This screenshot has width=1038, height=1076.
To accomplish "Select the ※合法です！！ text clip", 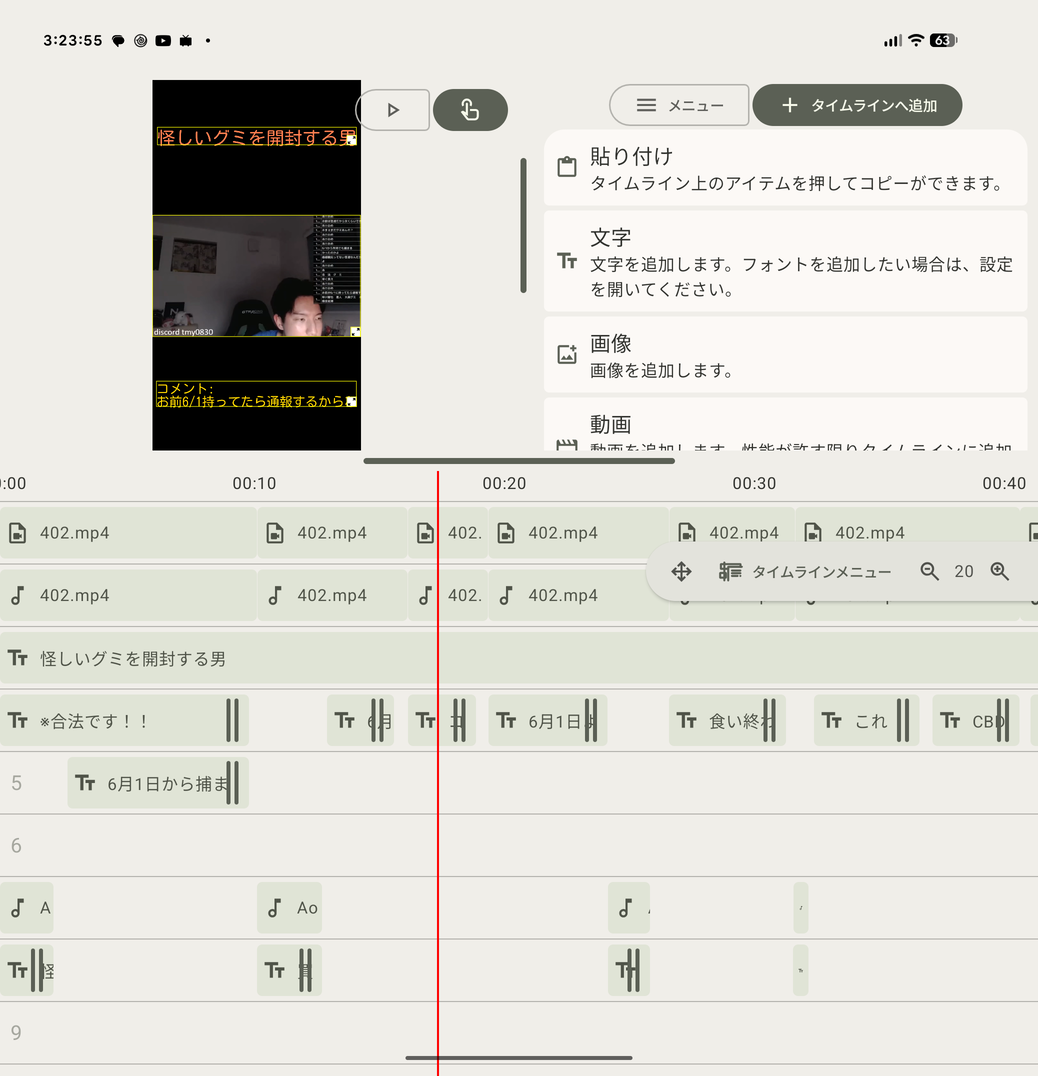I will point(124,721).
